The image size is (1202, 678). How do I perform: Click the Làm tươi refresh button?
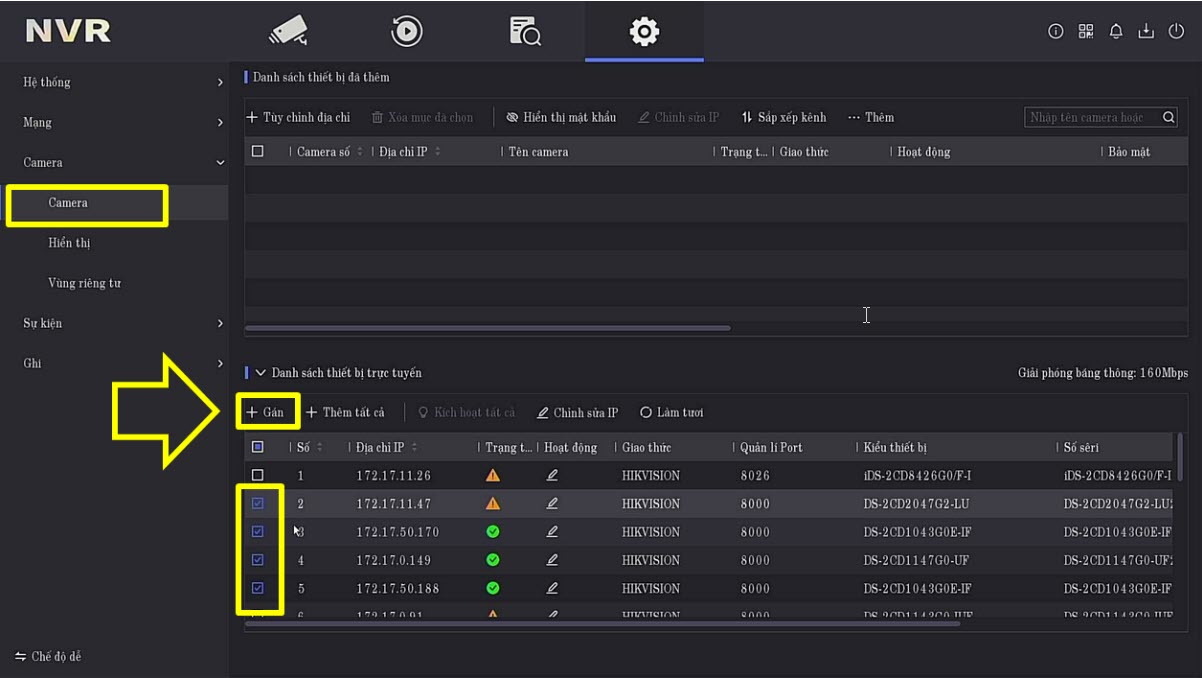673,413
